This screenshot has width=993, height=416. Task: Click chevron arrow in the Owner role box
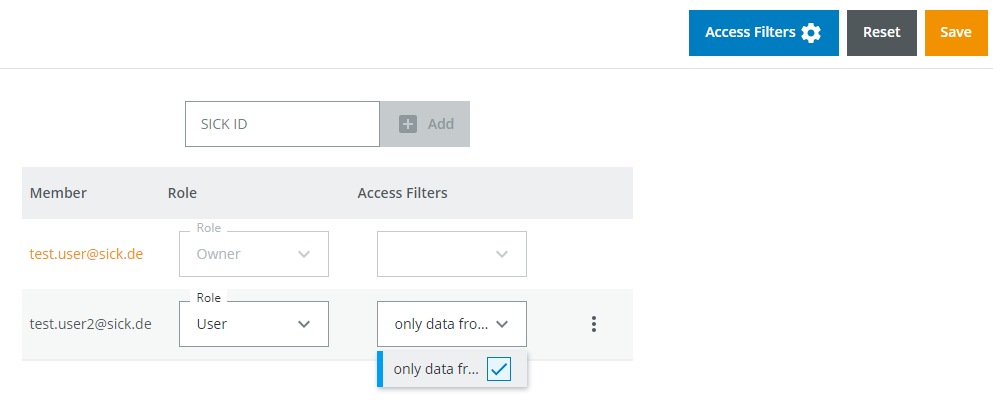click(x=304, y=254)
